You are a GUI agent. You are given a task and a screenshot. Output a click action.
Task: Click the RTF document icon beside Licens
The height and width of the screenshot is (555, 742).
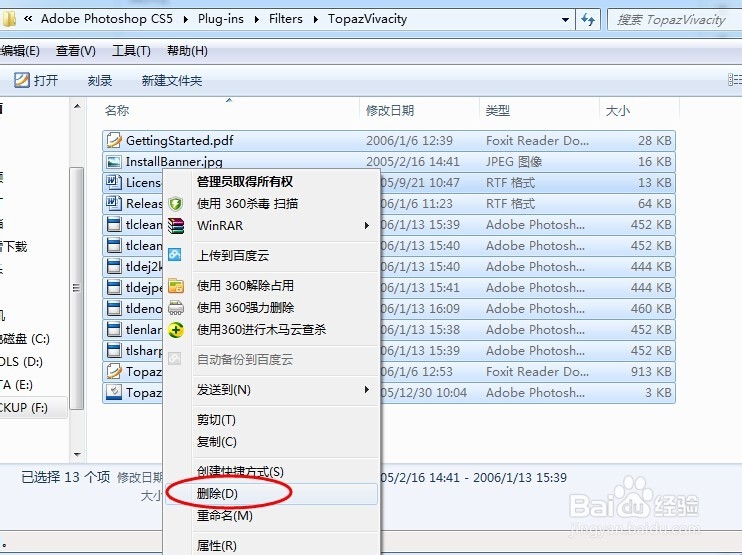point(114,182)
